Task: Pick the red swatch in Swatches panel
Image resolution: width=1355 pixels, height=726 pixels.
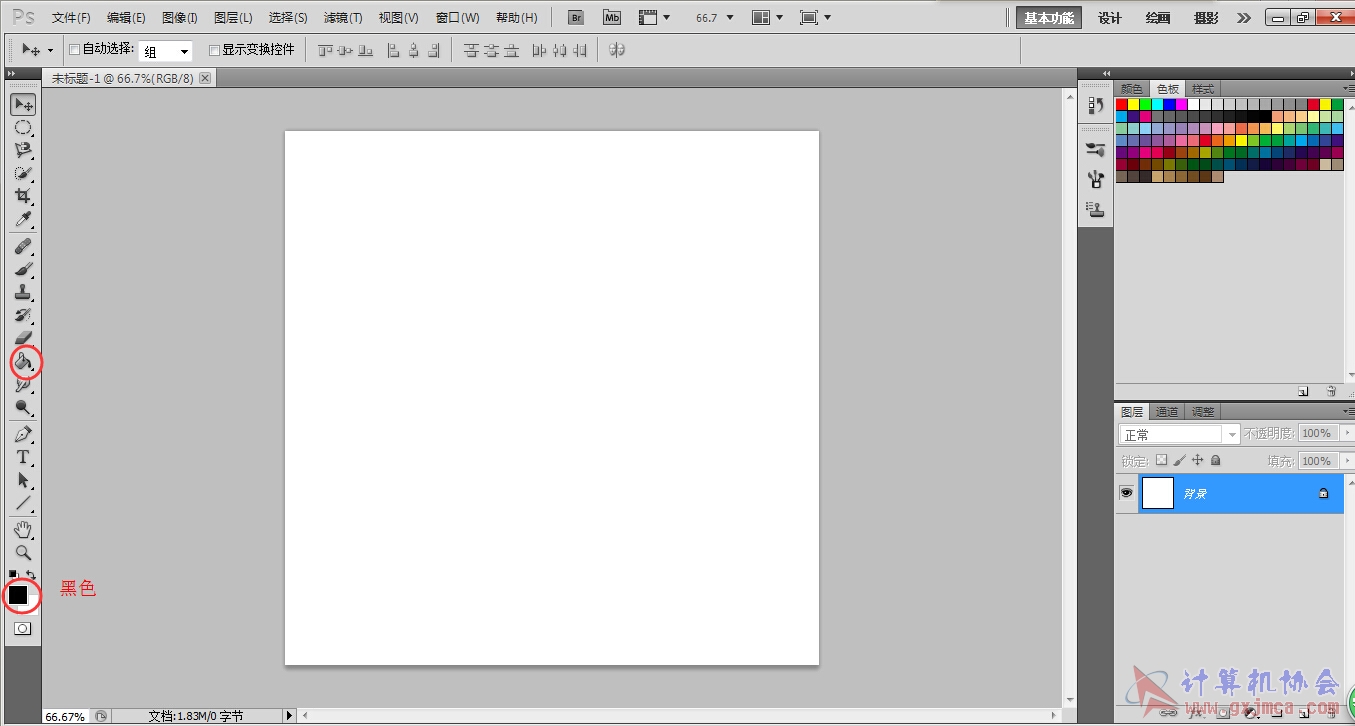Action: [x=1122, y=104]
